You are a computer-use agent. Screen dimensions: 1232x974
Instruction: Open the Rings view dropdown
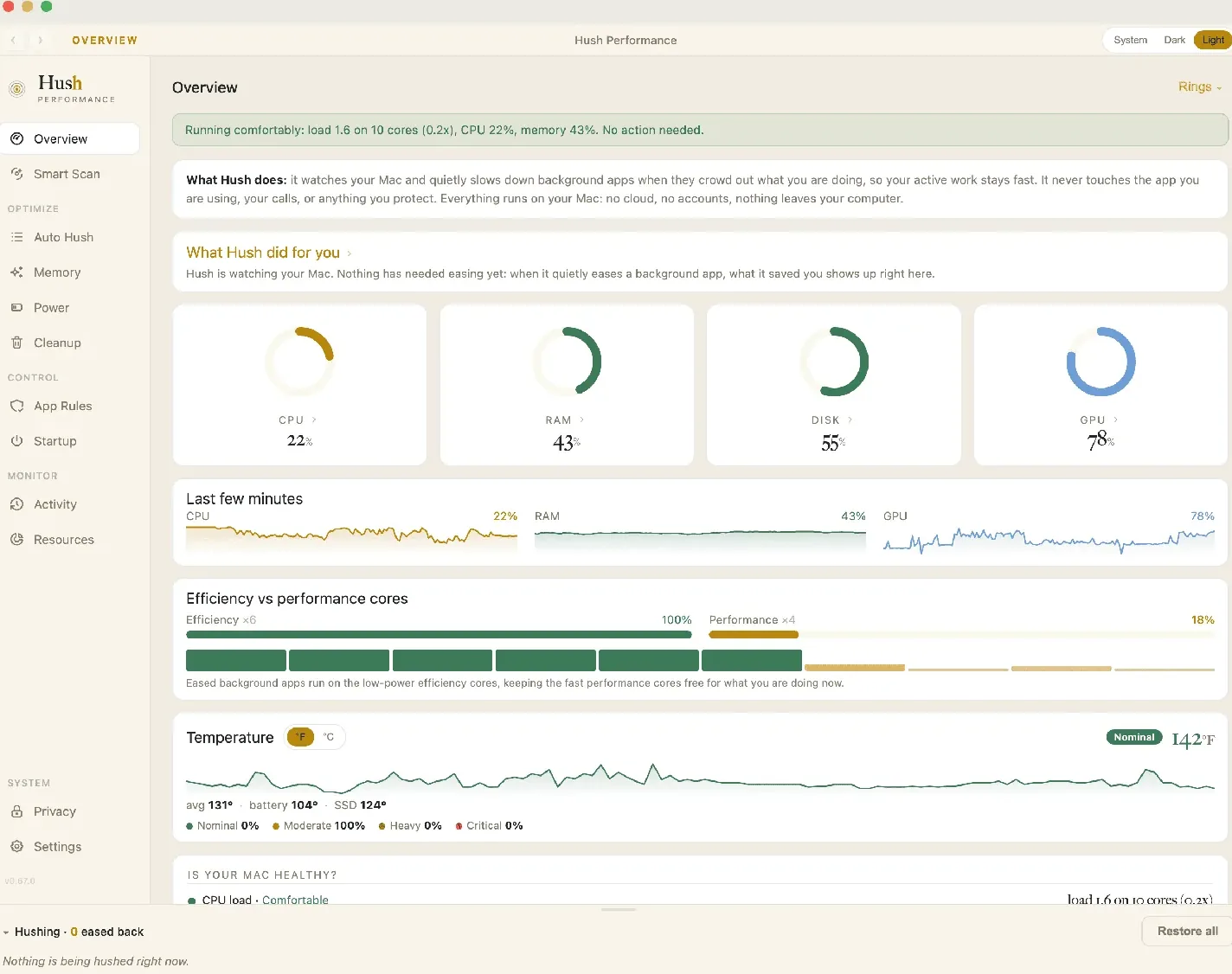[1200, 87]
